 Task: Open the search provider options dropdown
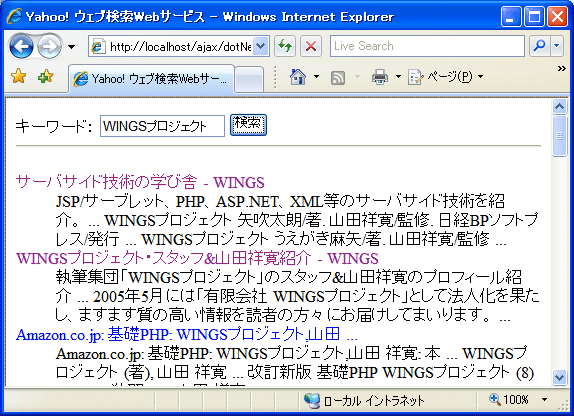pos(557,46)
